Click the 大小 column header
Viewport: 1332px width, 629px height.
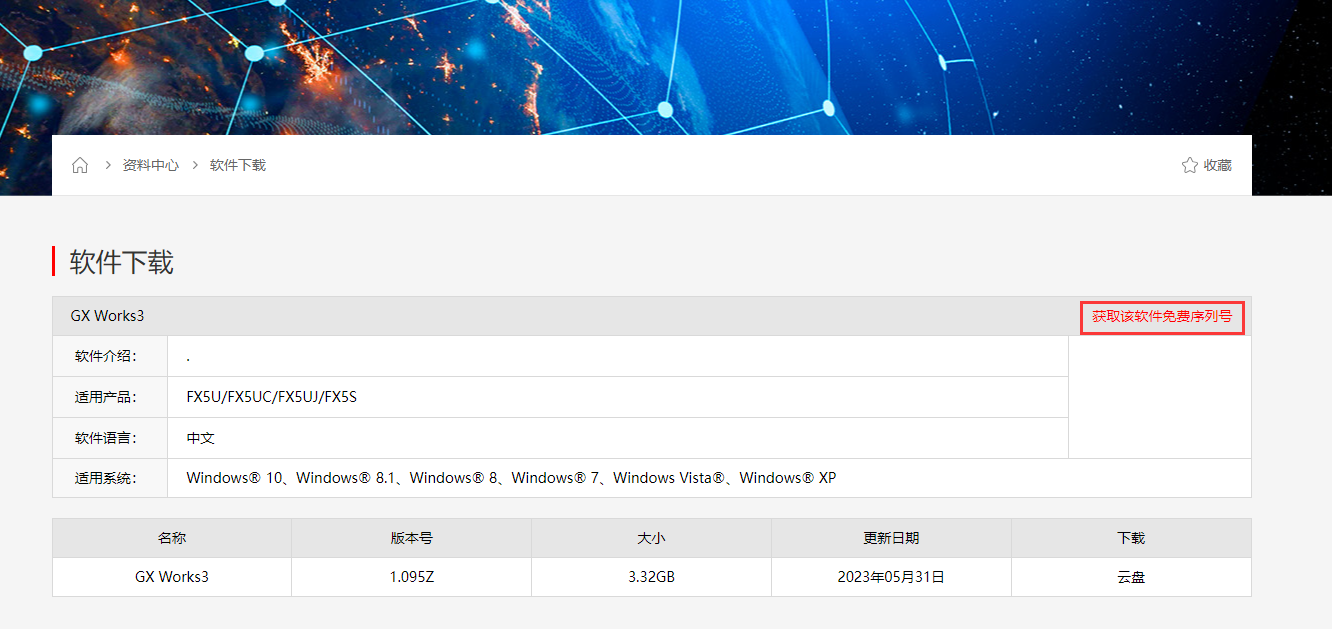[x=651, y=538]
